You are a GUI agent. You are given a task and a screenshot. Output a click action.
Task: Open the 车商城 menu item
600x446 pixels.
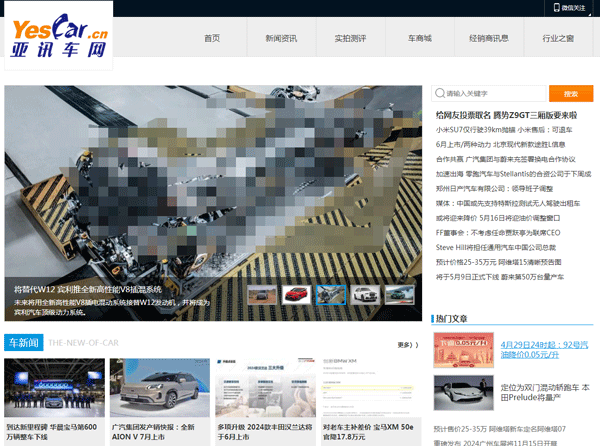(x=420, y=38)
